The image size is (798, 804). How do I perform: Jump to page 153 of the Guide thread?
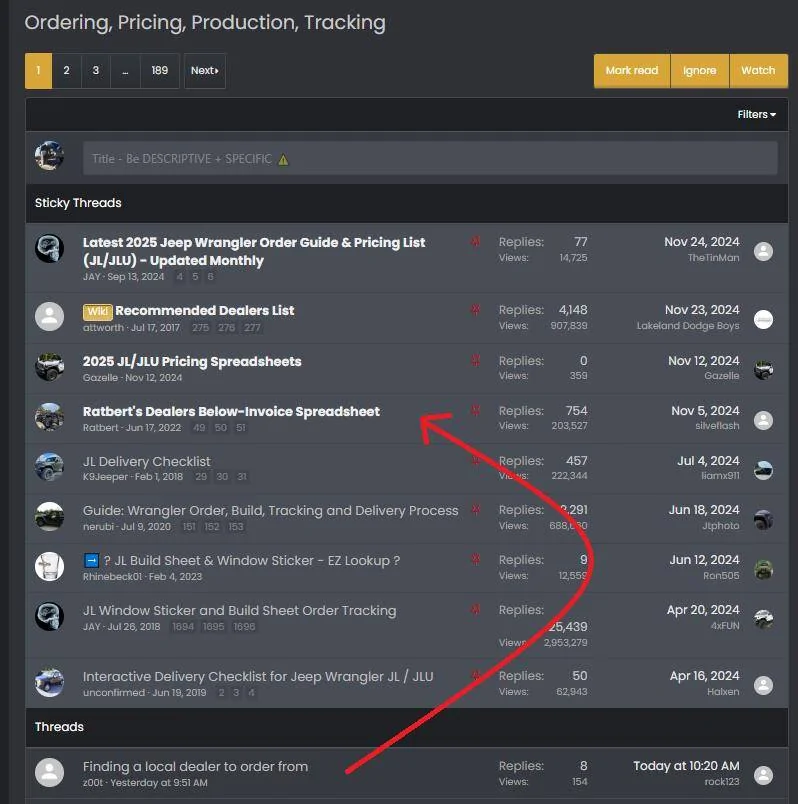236,527
